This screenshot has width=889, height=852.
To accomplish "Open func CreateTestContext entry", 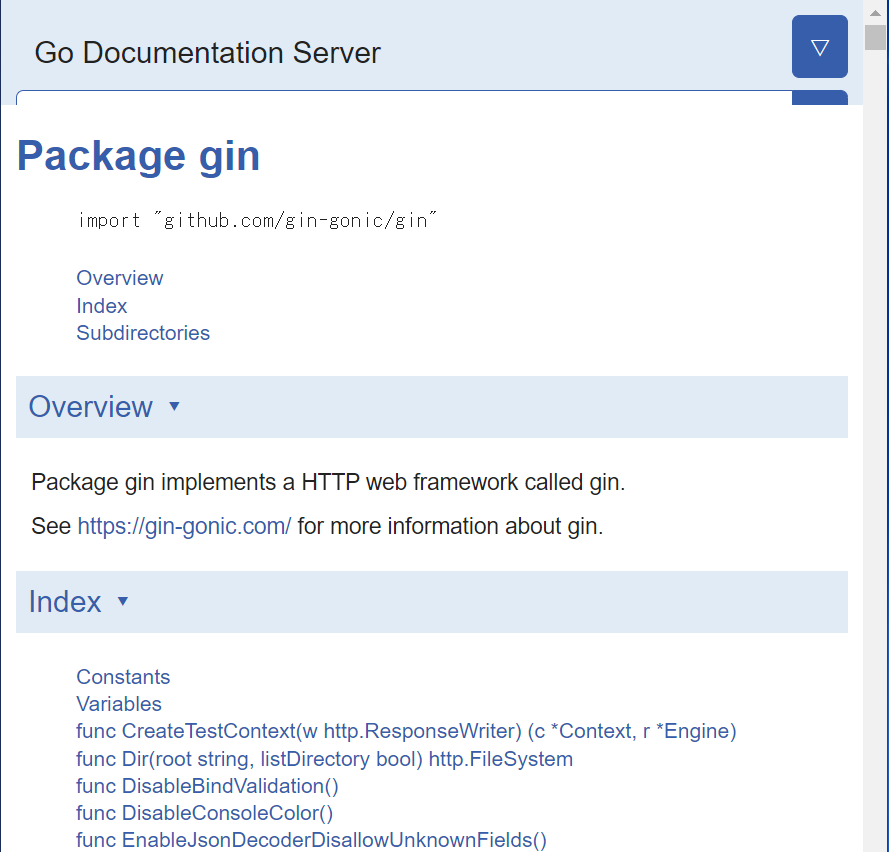I will tap(407, 731).
